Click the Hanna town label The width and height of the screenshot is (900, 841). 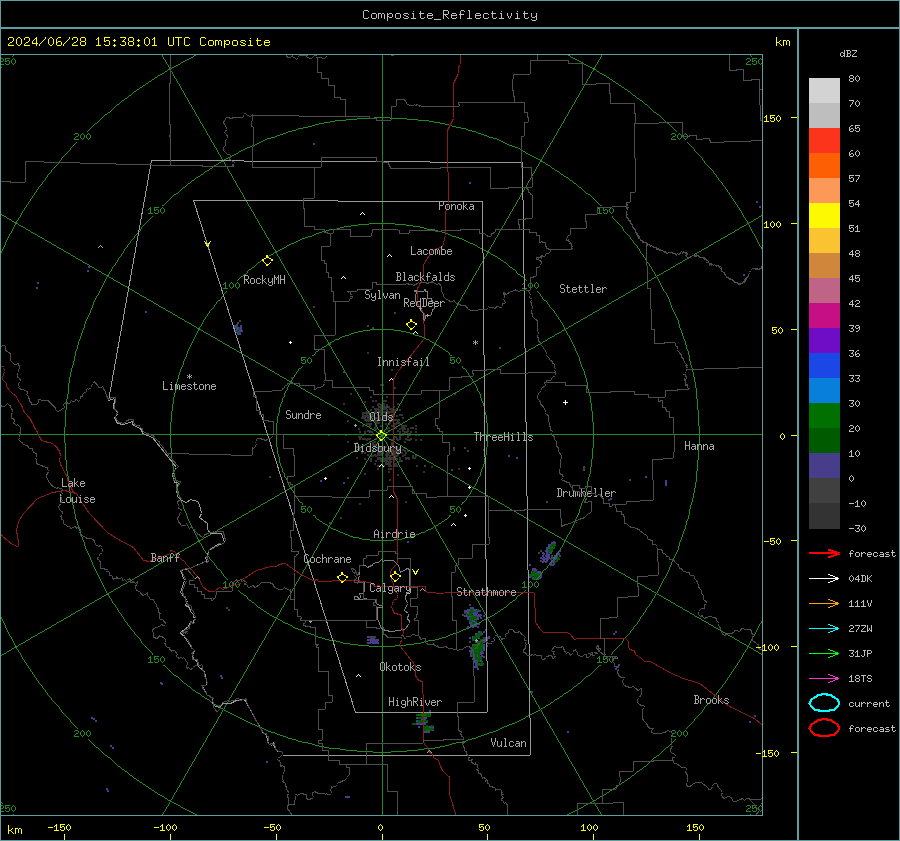point(699,446)
